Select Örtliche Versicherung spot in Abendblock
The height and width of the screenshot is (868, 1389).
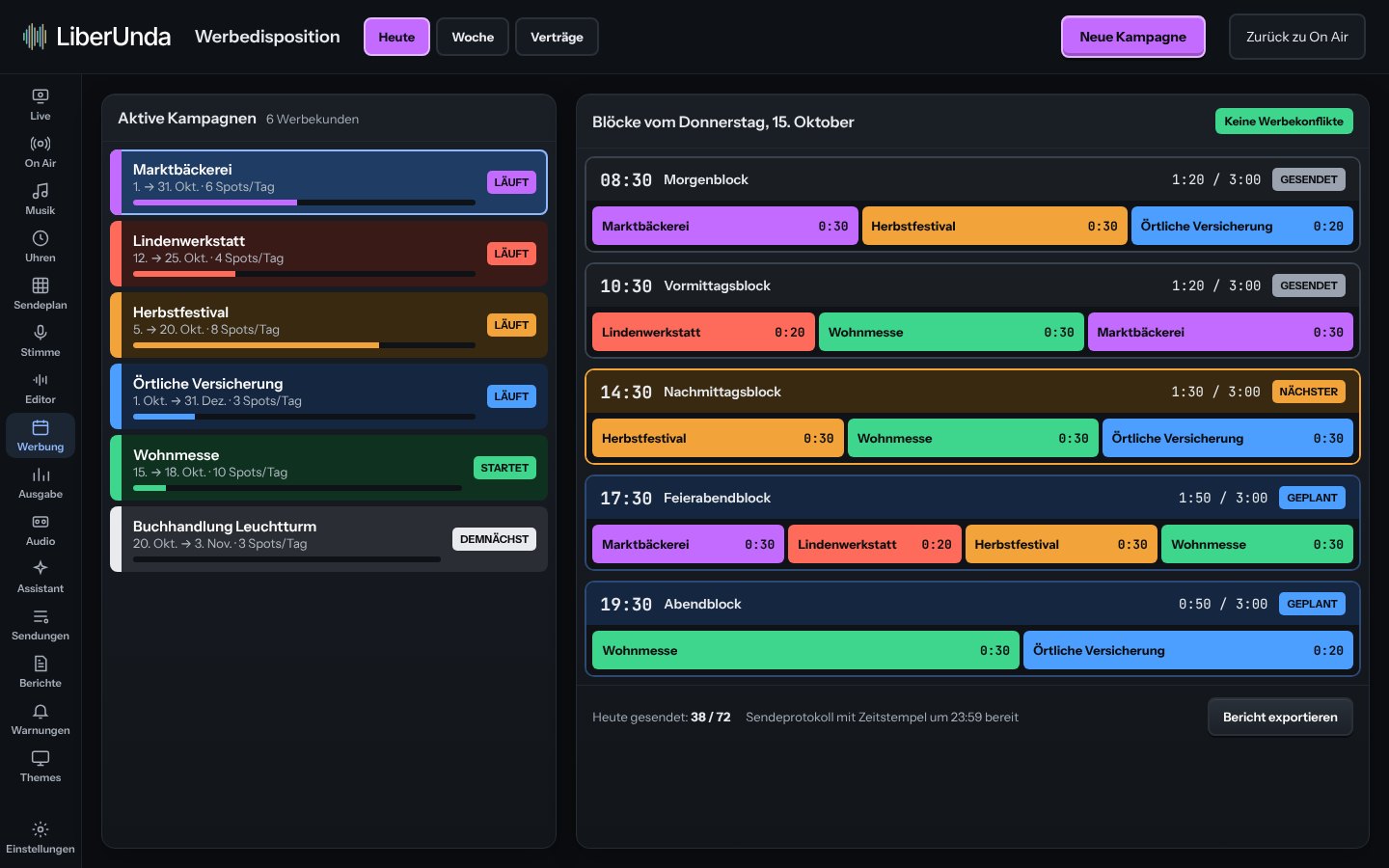tap(1188, 650)
